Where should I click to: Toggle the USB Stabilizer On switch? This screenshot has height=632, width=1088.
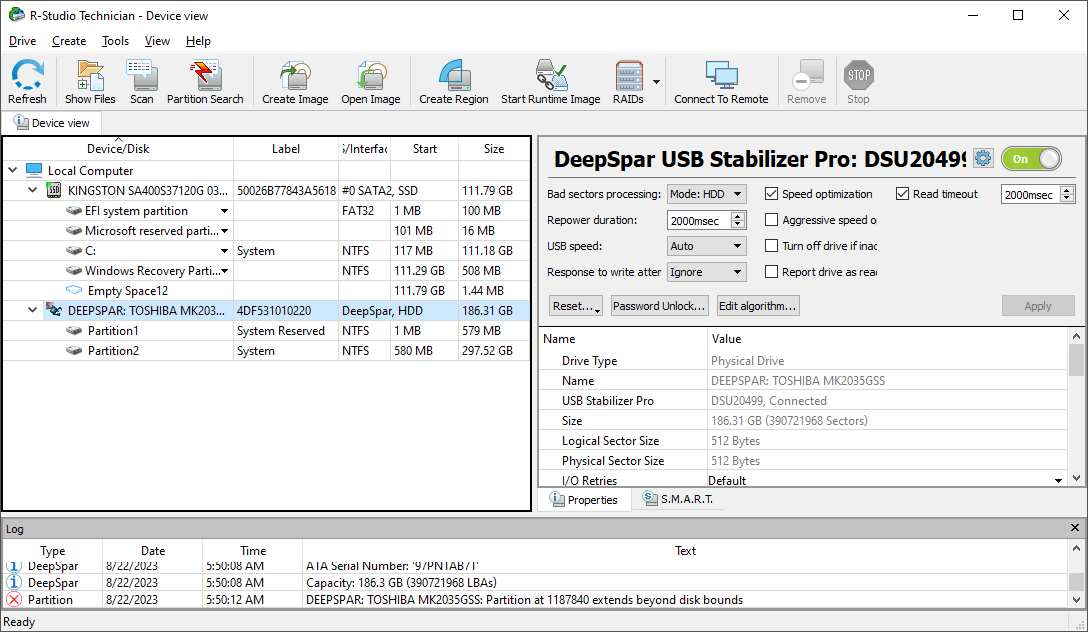point(1032,159)
